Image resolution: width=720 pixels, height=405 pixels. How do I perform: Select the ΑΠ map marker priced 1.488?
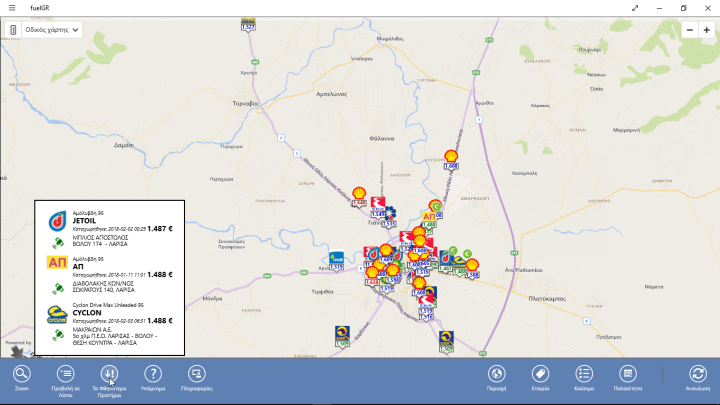point(429,219)
